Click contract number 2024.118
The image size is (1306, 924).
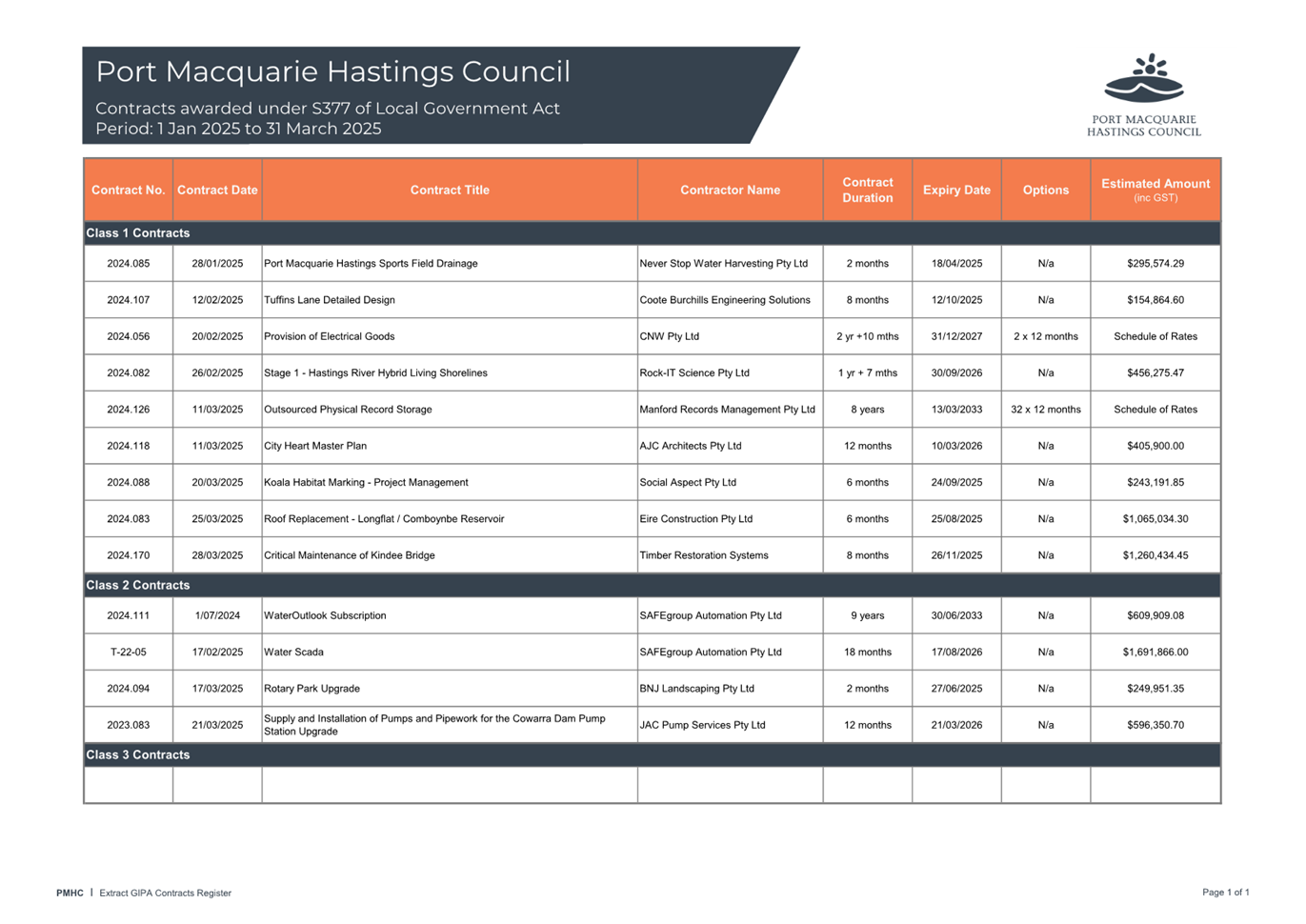pyautogui.click(x=129, y=446)
